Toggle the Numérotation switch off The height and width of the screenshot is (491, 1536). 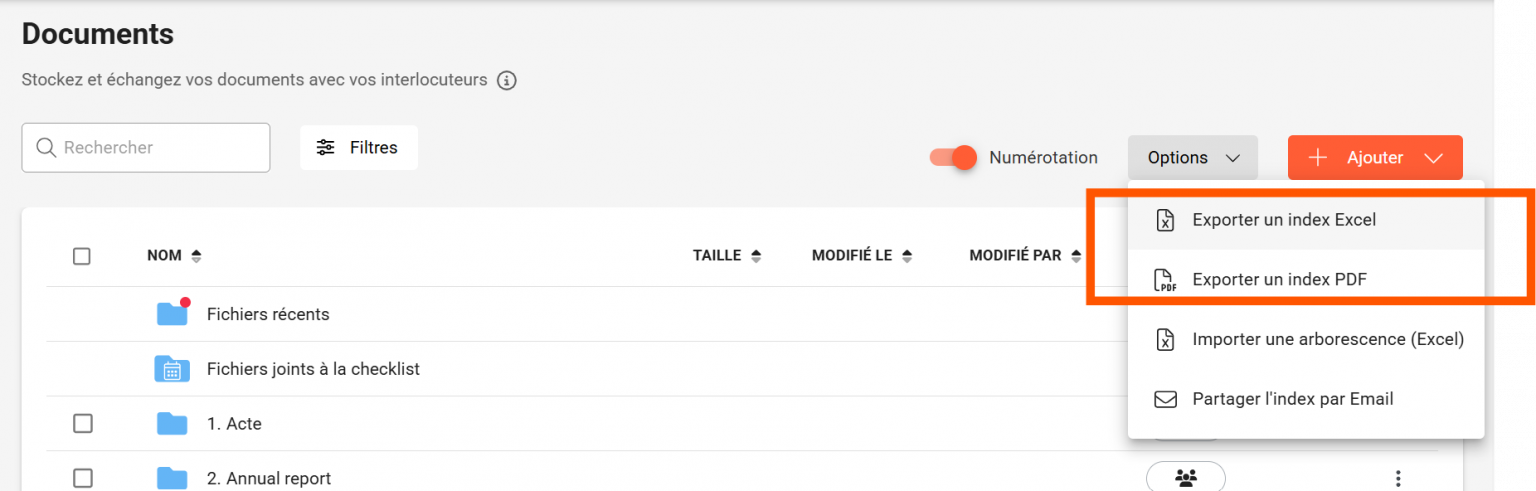click(952, 158)
